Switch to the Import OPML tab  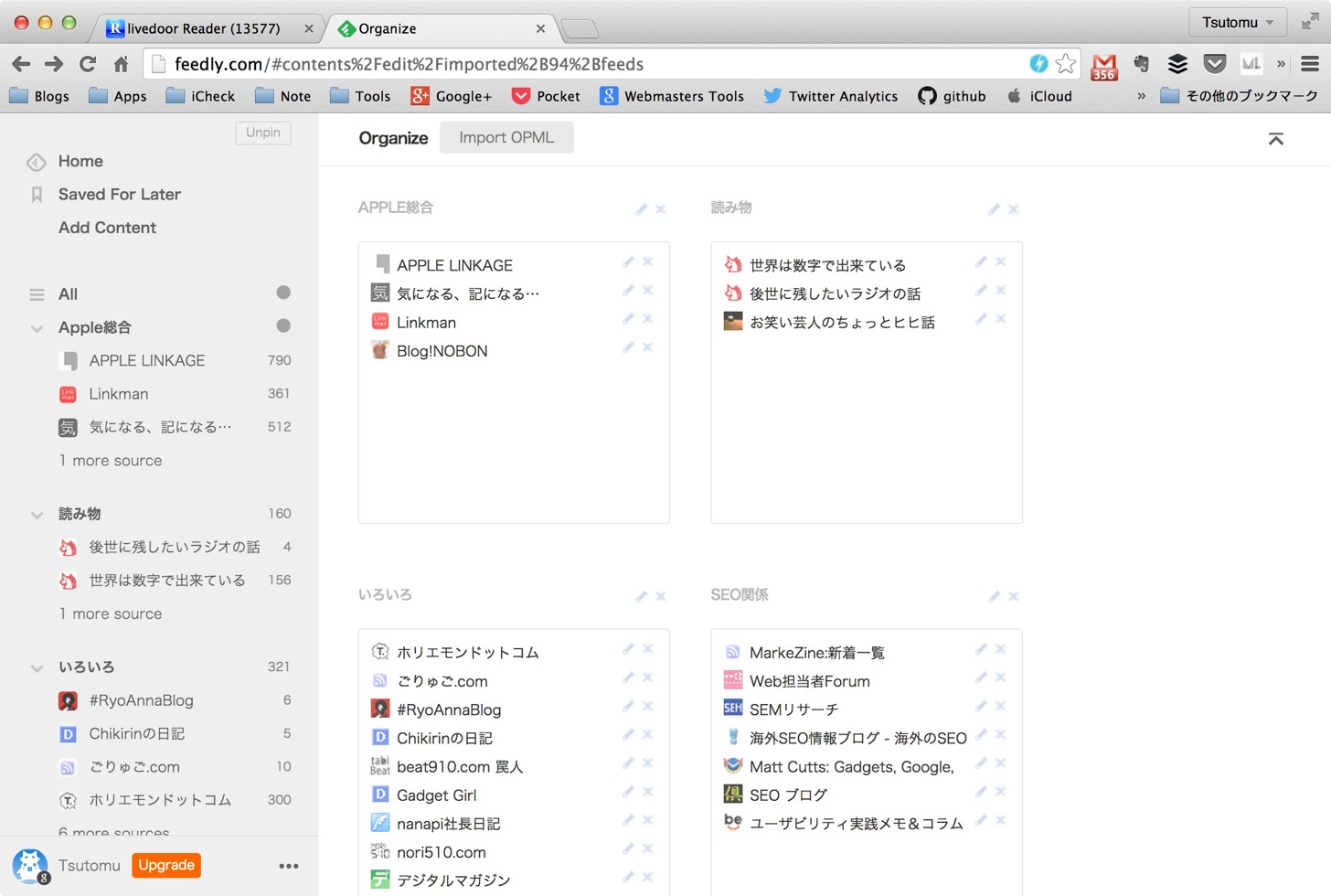(x=506, y=137)
